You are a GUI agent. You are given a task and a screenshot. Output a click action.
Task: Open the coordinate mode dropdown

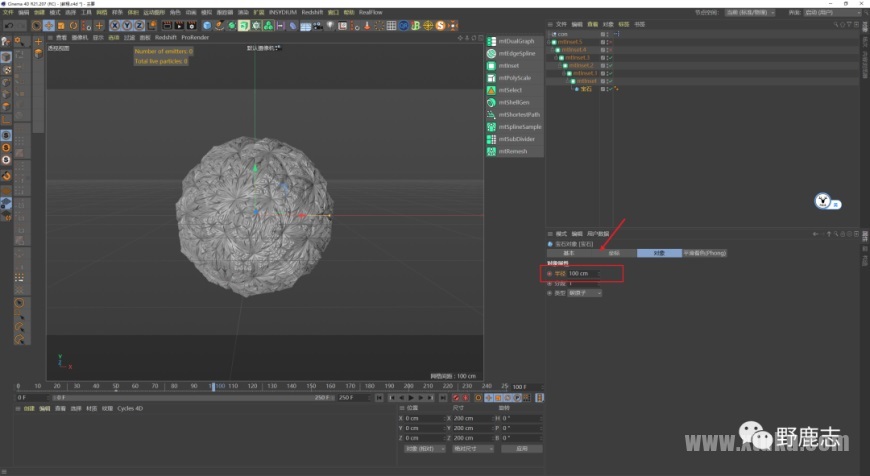coord(424,449)
